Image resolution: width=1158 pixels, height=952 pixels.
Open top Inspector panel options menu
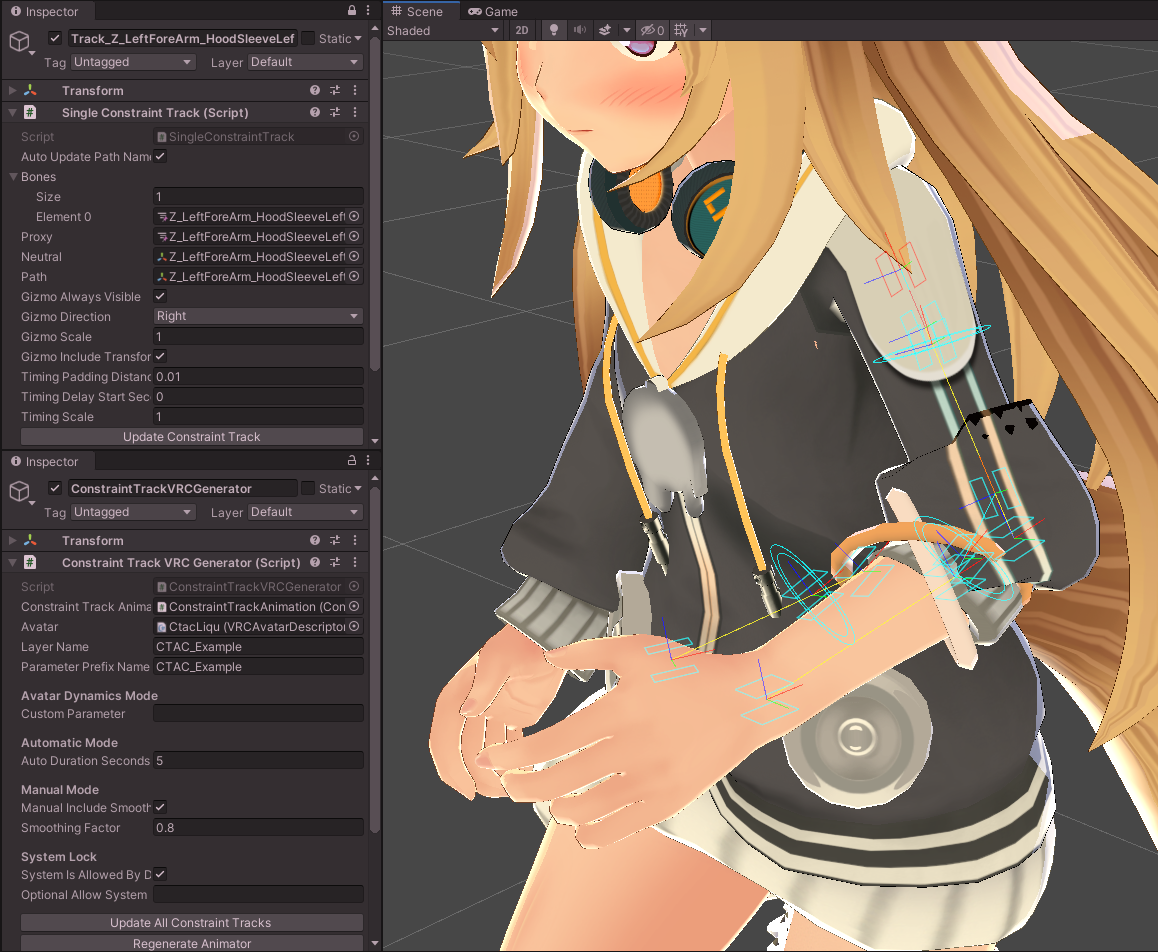tap(368, 10)
